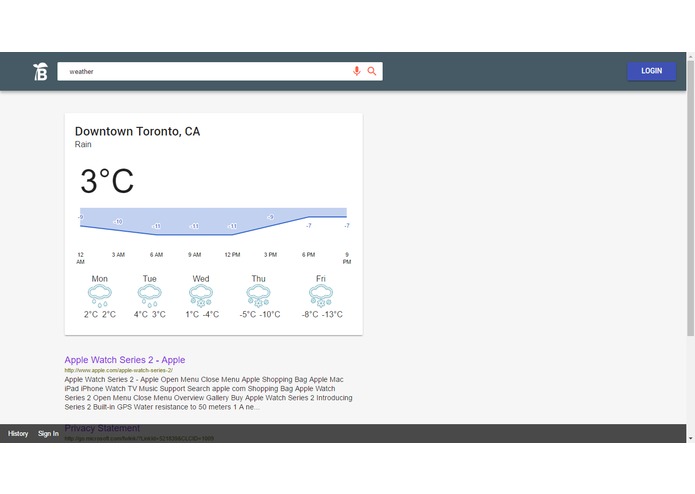Click the Thursday snow cloud icon

(258, 296)
